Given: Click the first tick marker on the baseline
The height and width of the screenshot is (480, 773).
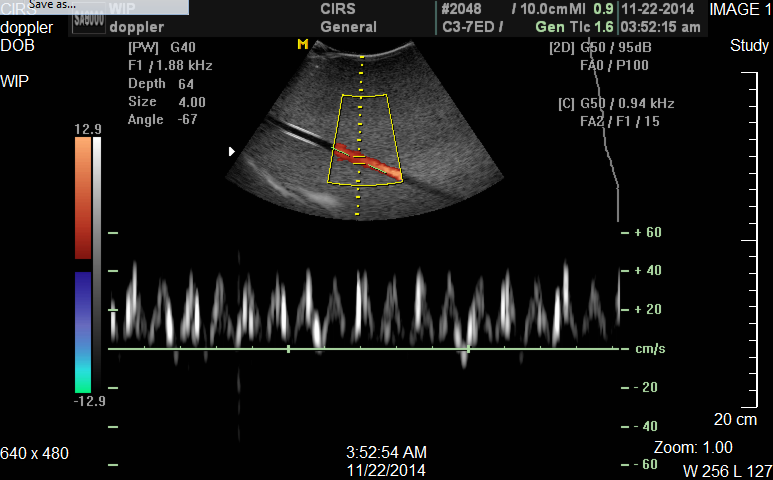Looking at the screenshot, I should pos(288,349).
